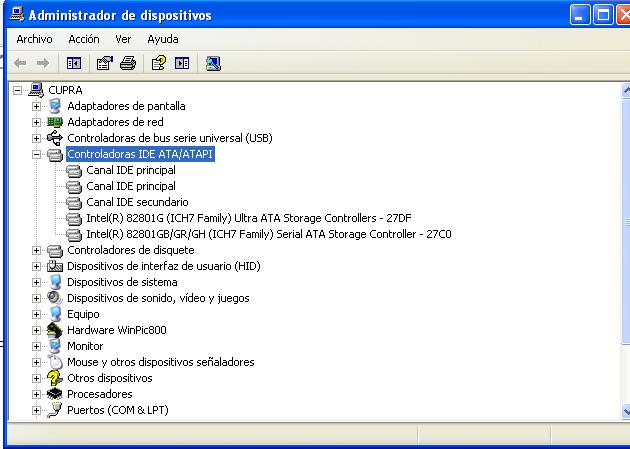Screen dimensions: 630x449
Task: Click the USB controllers icon
Action: click(55, 138)
